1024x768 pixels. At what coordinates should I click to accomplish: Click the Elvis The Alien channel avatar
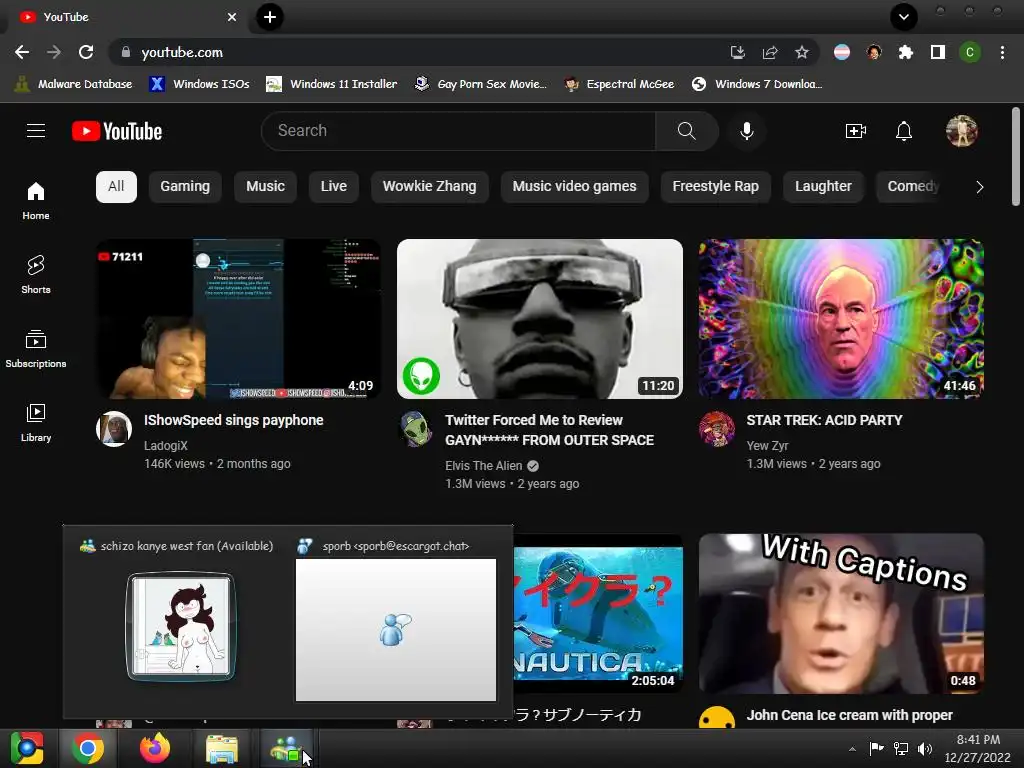tap(416, 428)
